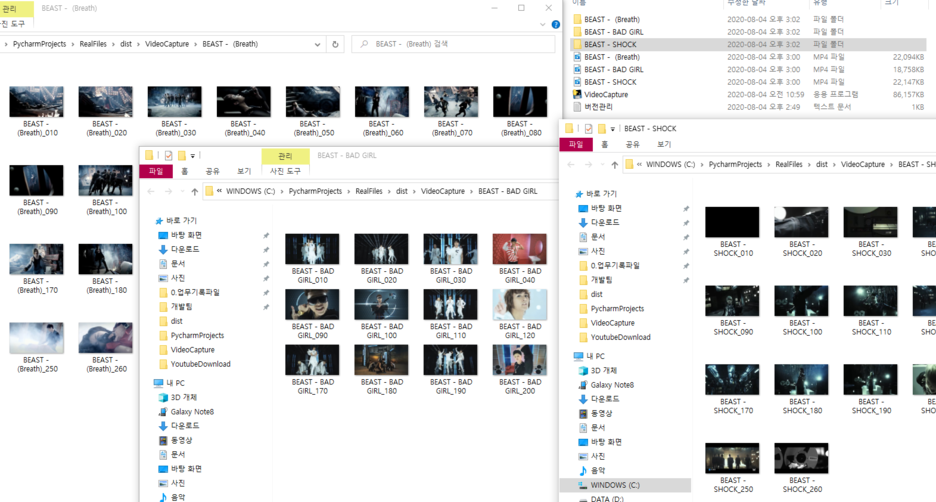Click New Folder icon in BAD GIRL title bar
936x502 pixels.
[181, 156]
